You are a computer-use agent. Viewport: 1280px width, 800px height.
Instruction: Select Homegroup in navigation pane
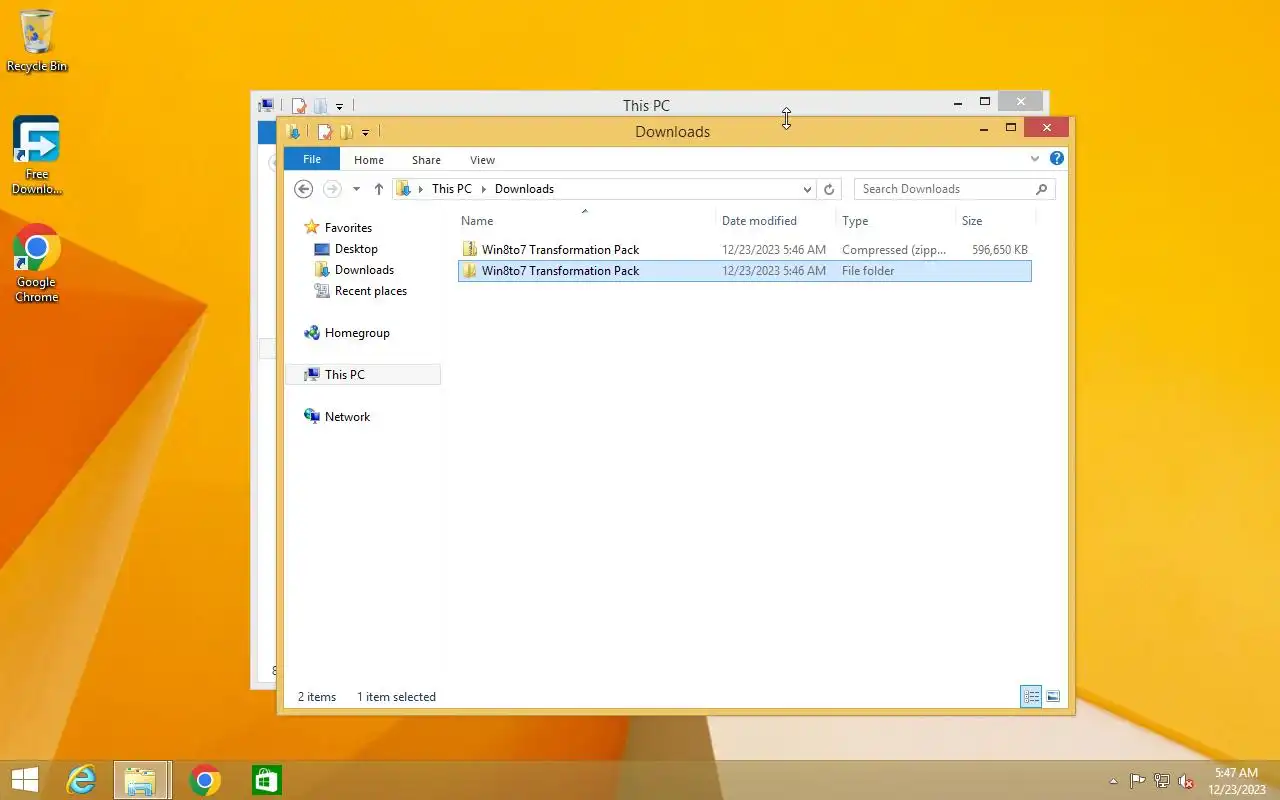tap(357, 333)
